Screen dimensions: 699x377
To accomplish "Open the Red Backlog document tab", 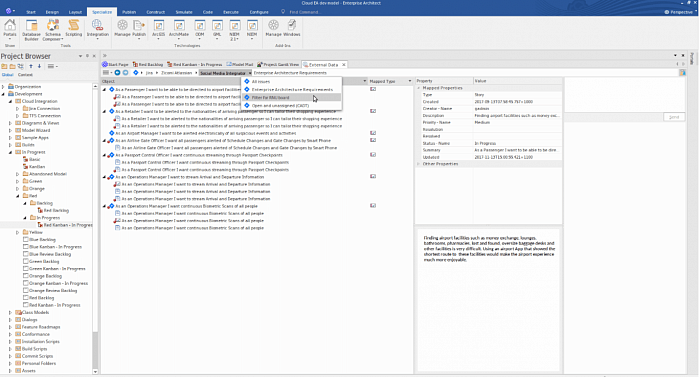I will coord(148,65).
